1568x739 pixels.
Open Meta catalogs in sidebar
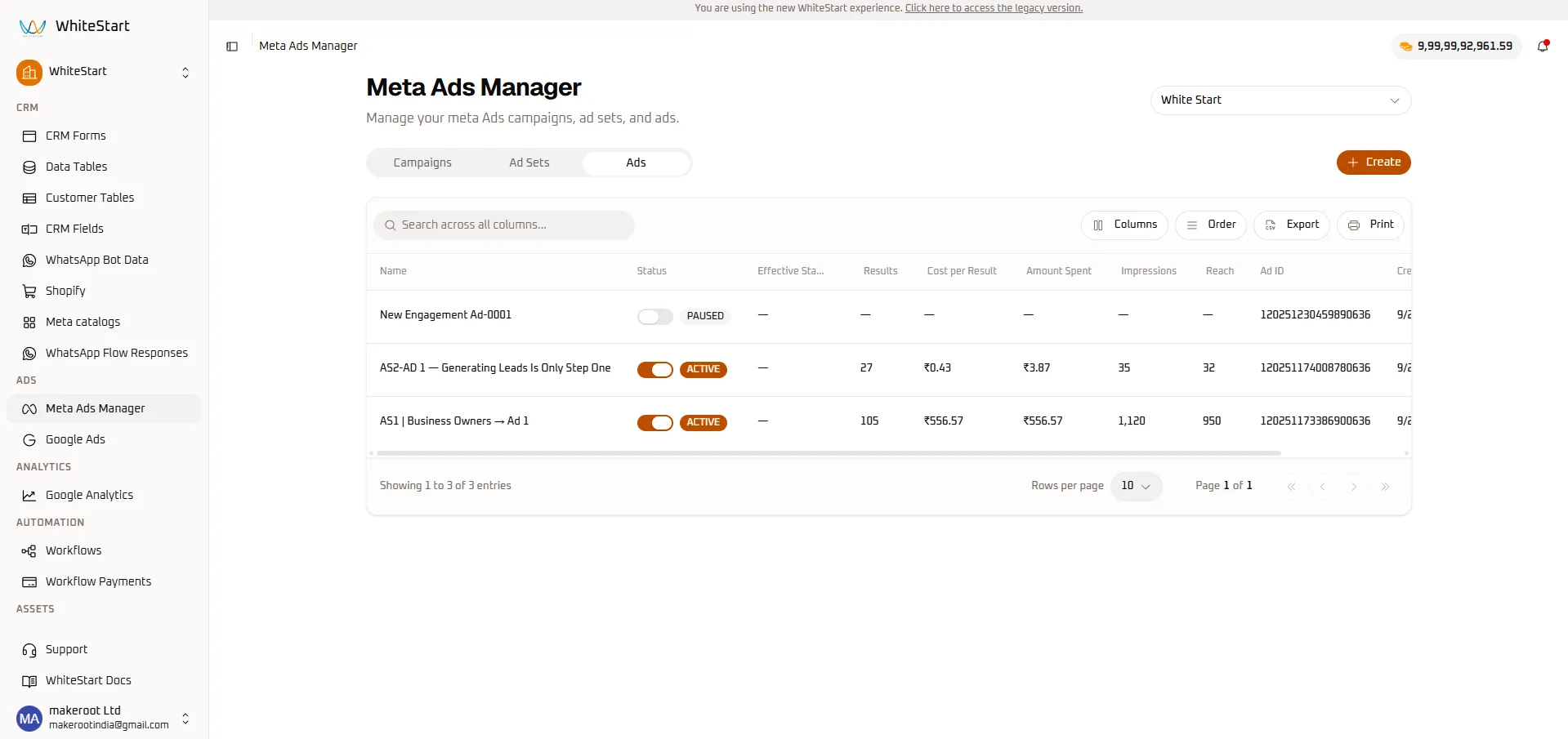(x=105, y=322)
